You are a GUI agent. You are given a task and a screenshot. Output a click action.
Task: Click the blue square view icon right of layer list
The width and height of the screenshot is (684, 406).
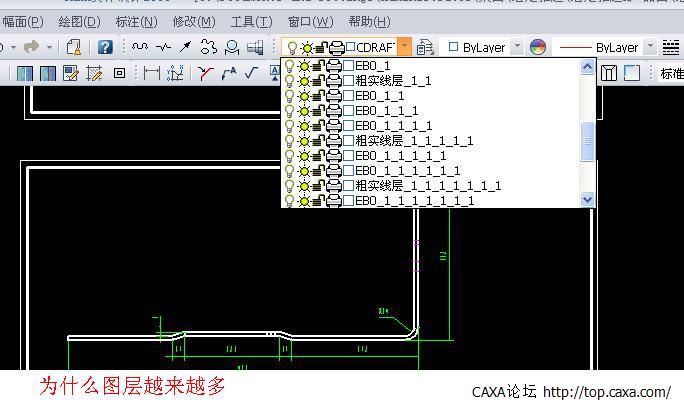point(632,73)
